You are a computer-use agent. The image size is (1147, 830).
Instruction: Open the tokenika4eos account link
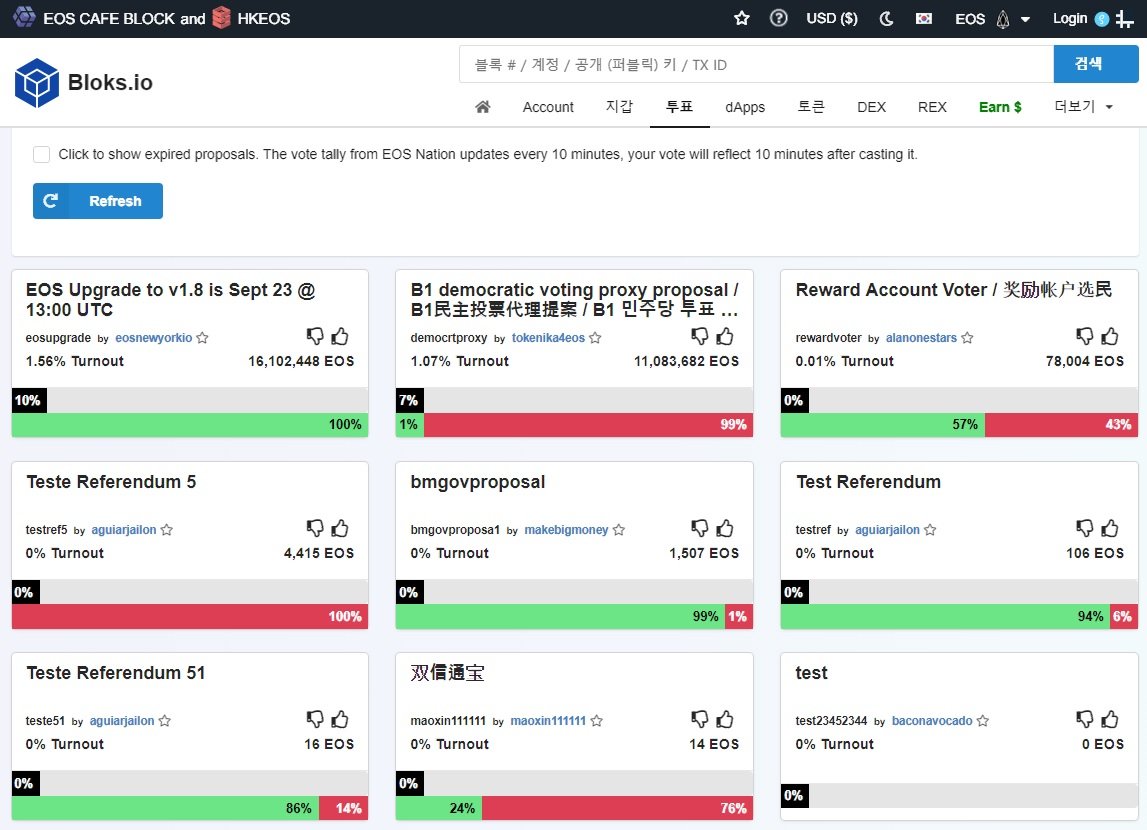tap(548, 338)
